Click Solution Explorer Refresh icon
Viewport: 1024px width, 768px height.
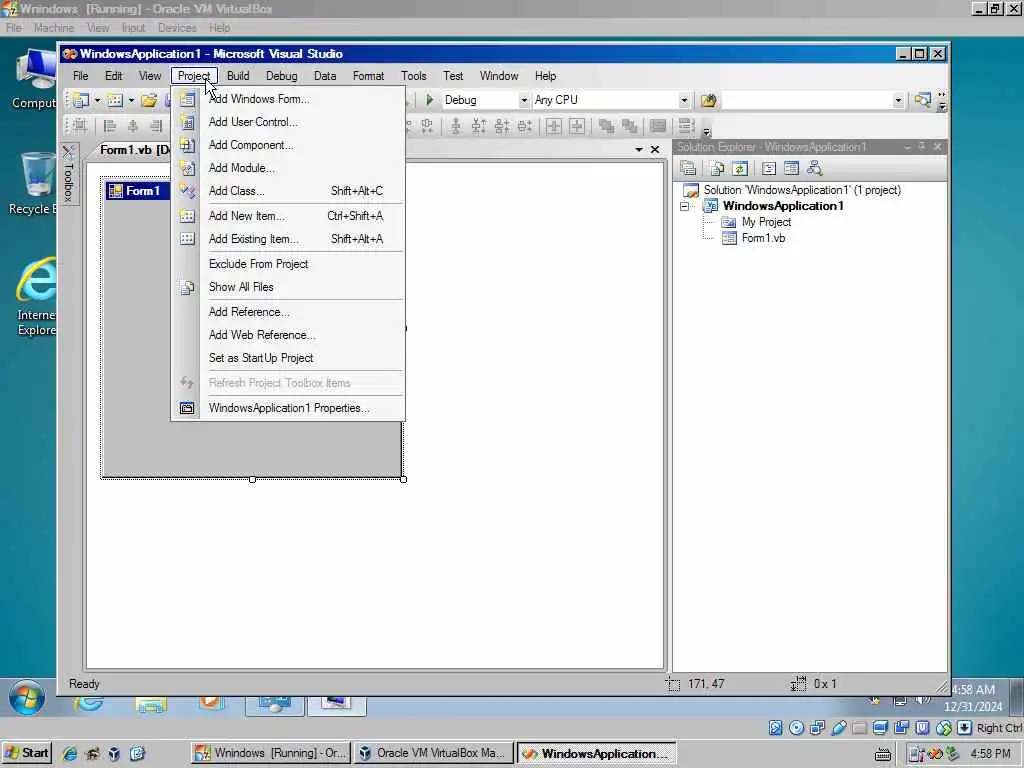click(x=740, y=168)
